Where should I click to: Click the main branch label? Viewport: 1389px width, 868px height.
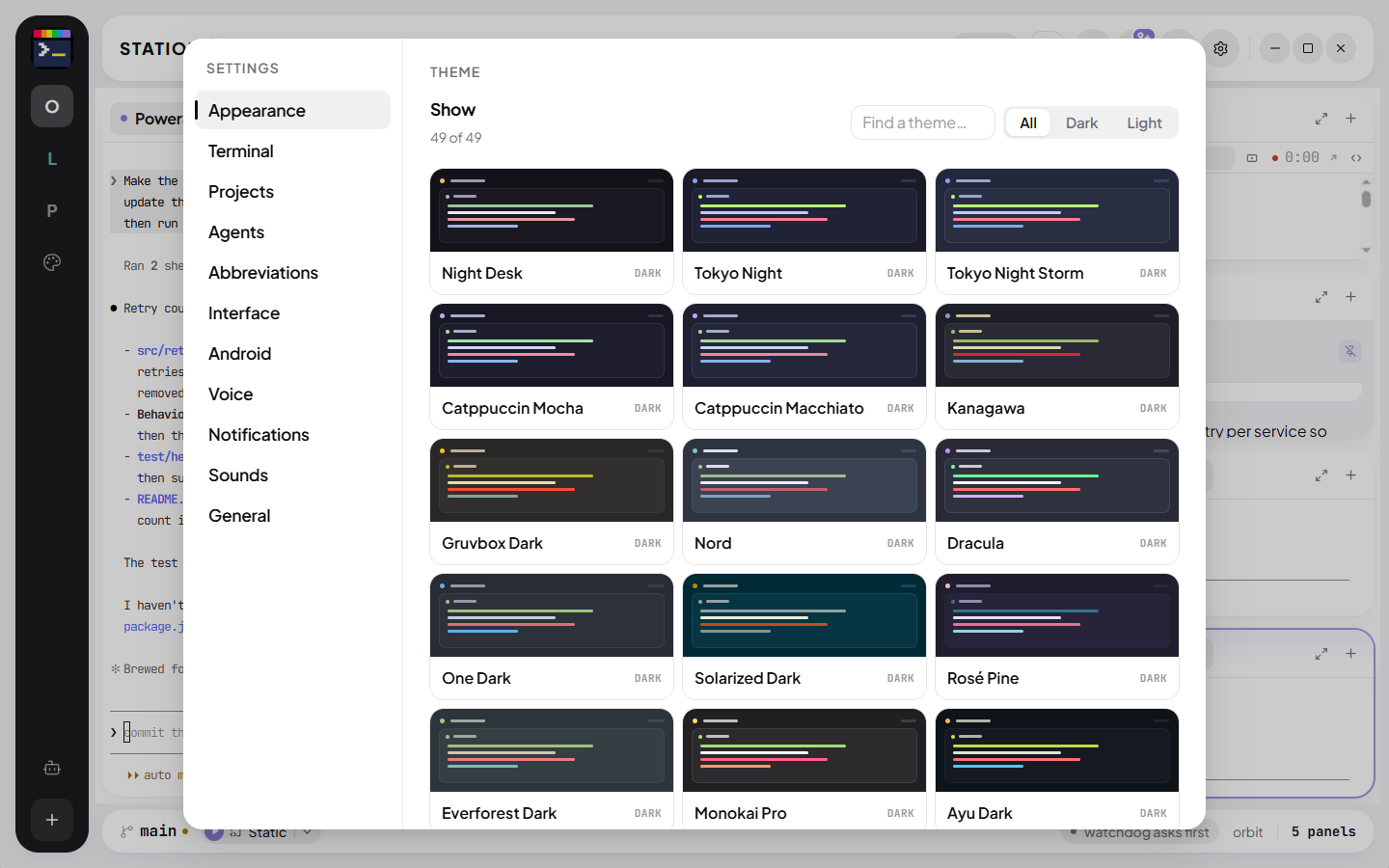click(x=158, y=831)
